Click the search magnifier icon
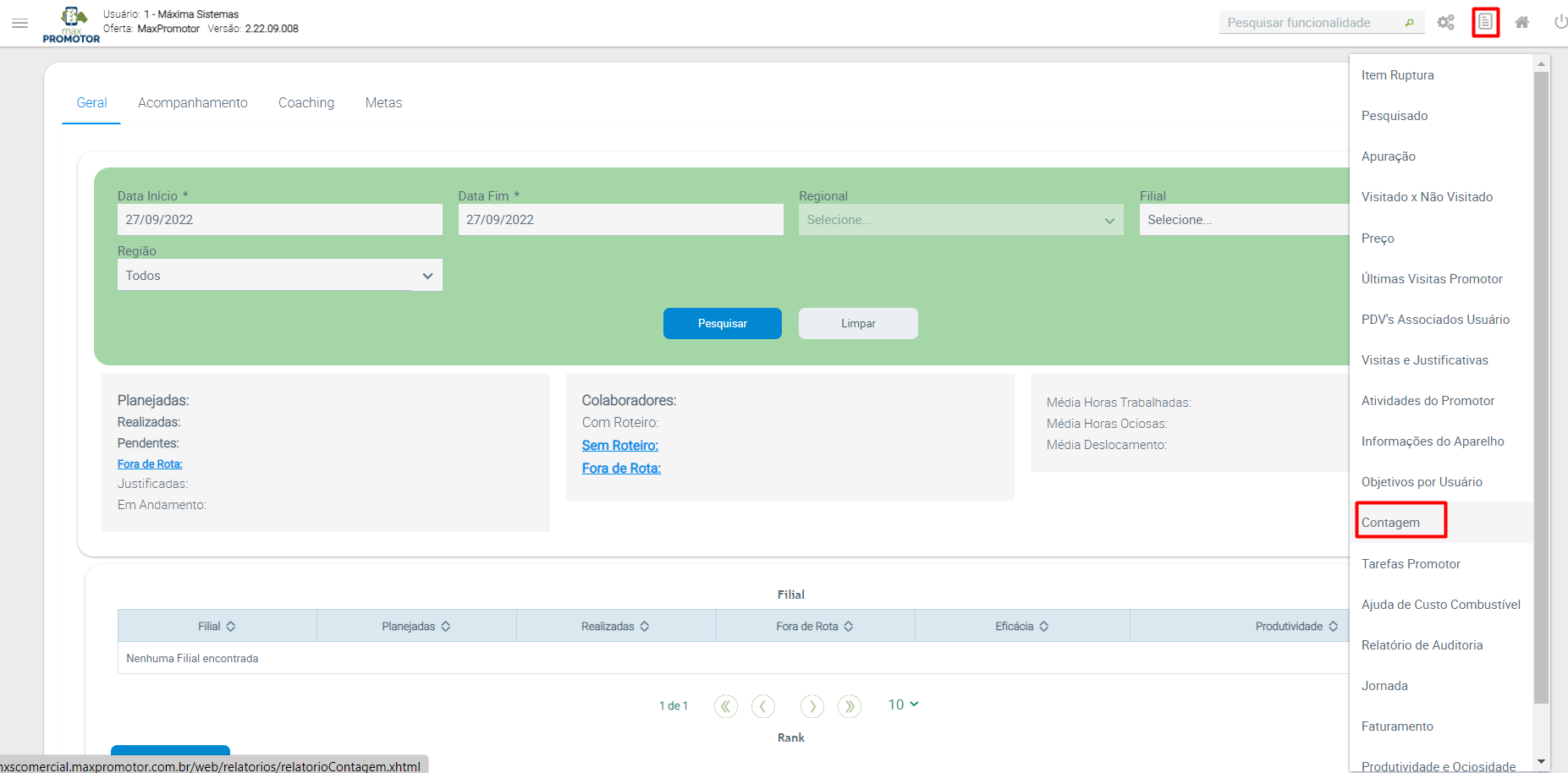 coord(1409,23)
